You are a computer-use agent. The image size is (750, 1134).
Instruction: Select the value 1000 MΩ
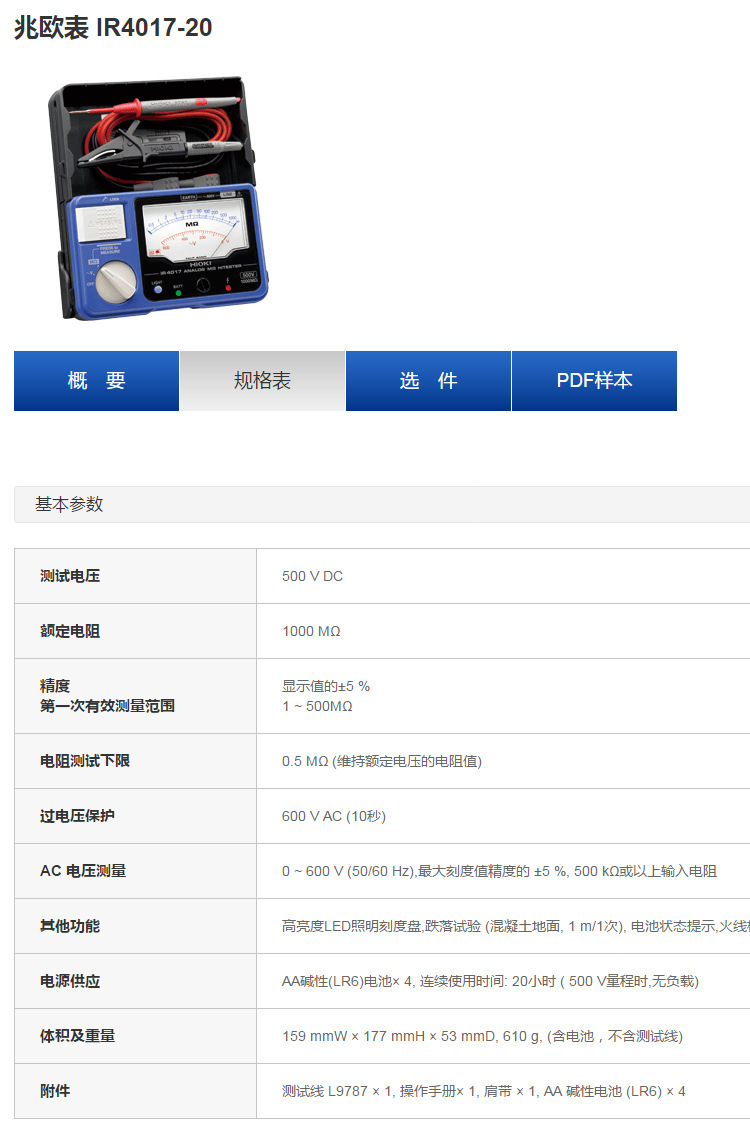pyautogui.click(x=311, y=631)
